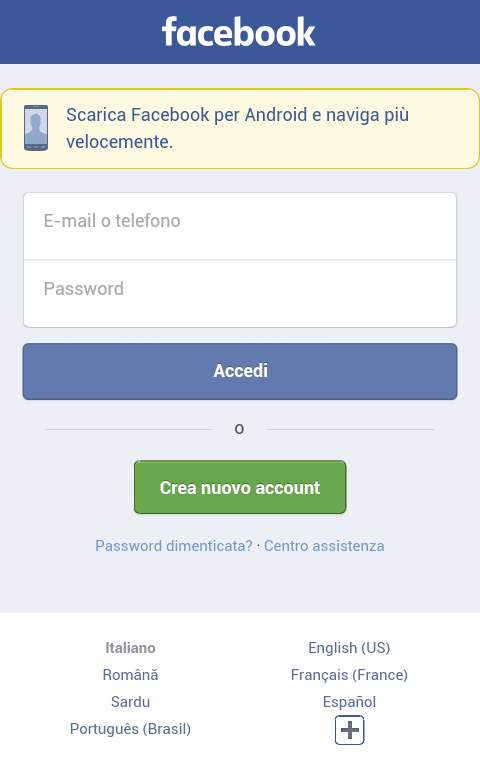Click the word 'velocemente.' in the banner
The height and width of the screenshot is (763, 480).
tap(119, 142)
